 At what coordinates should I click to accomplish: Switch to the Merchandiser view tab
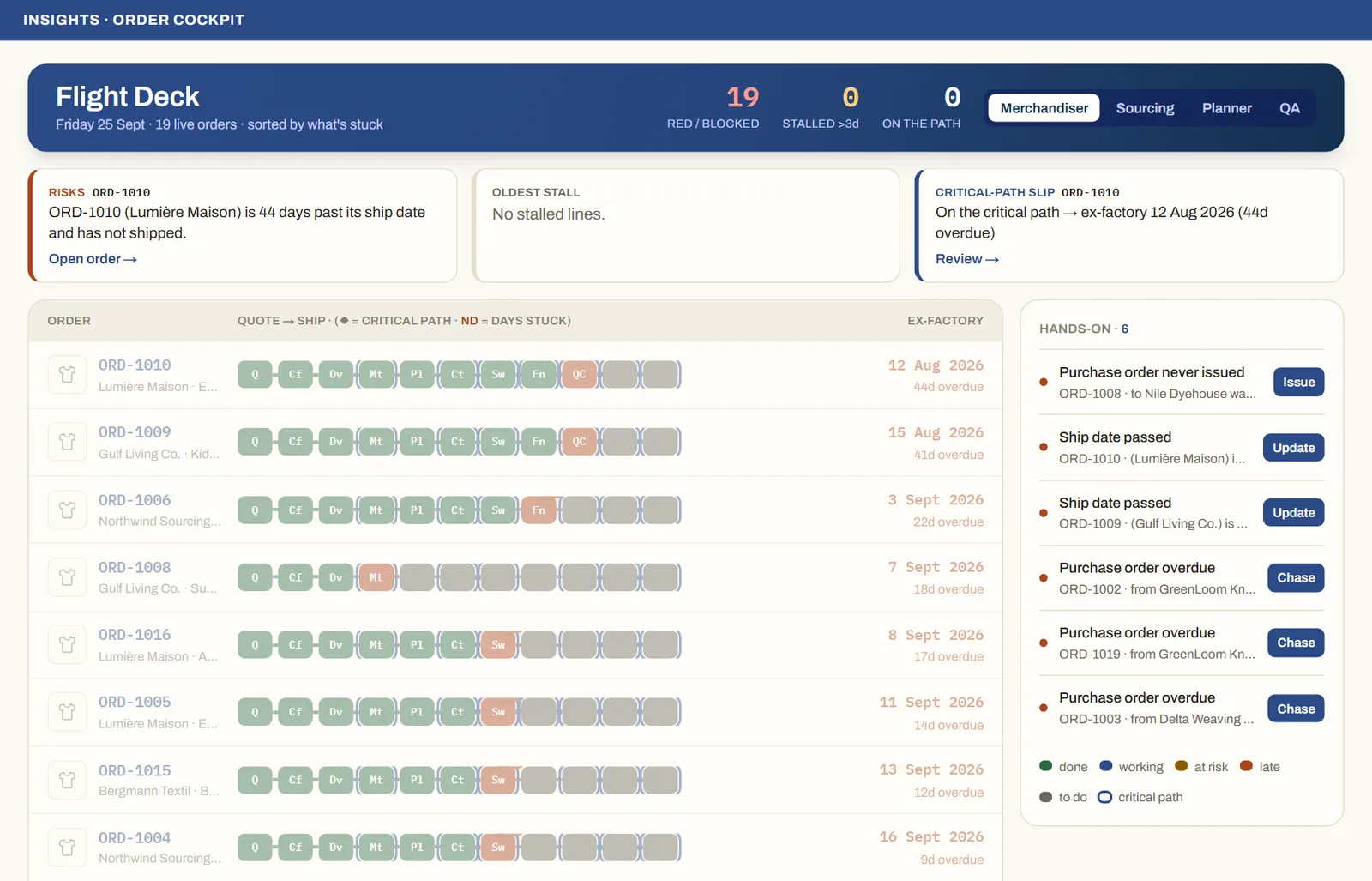pos(1044,108)
